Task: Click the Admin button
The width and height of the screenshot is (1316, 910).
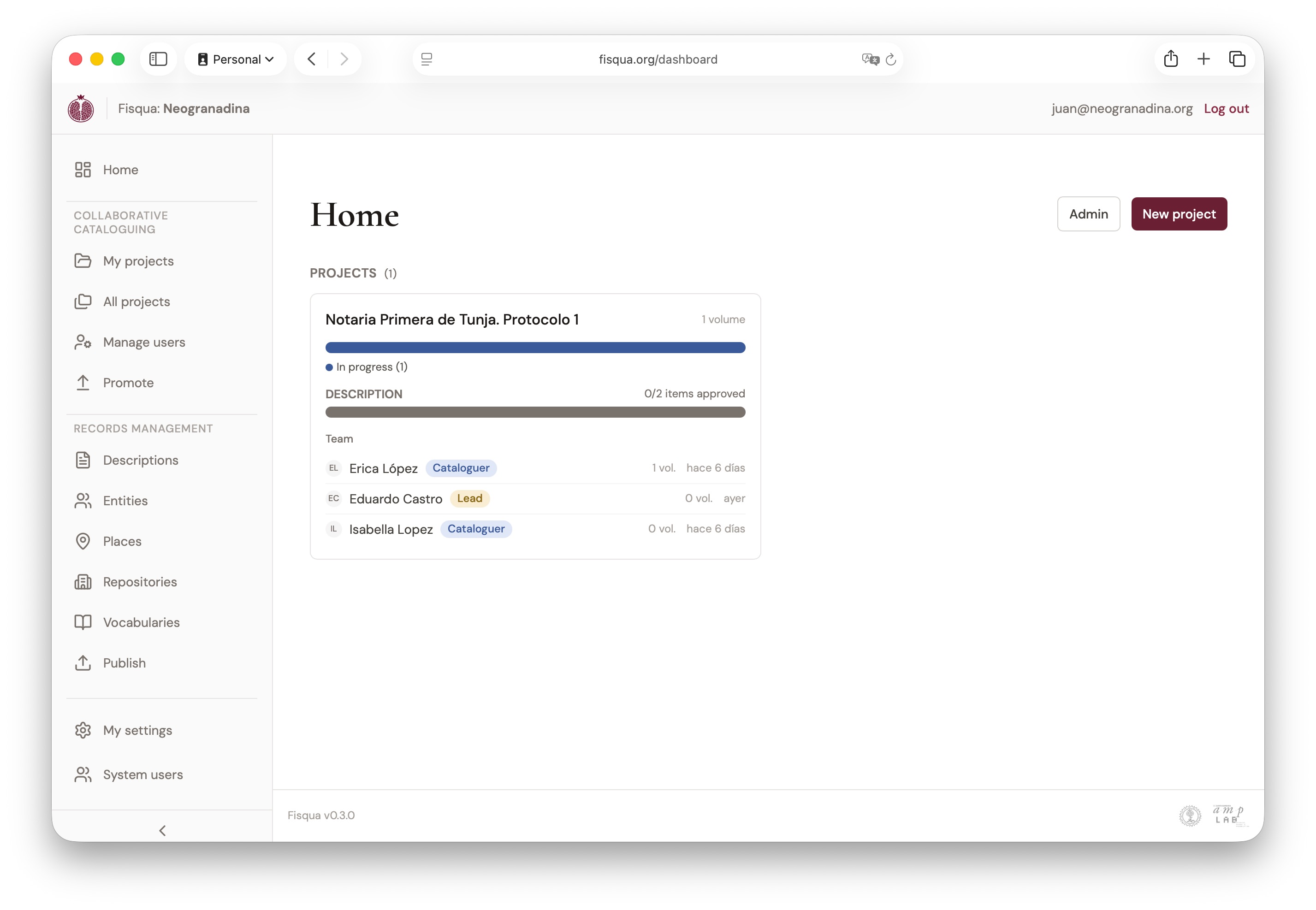Action: click(x=1089, y=214)
